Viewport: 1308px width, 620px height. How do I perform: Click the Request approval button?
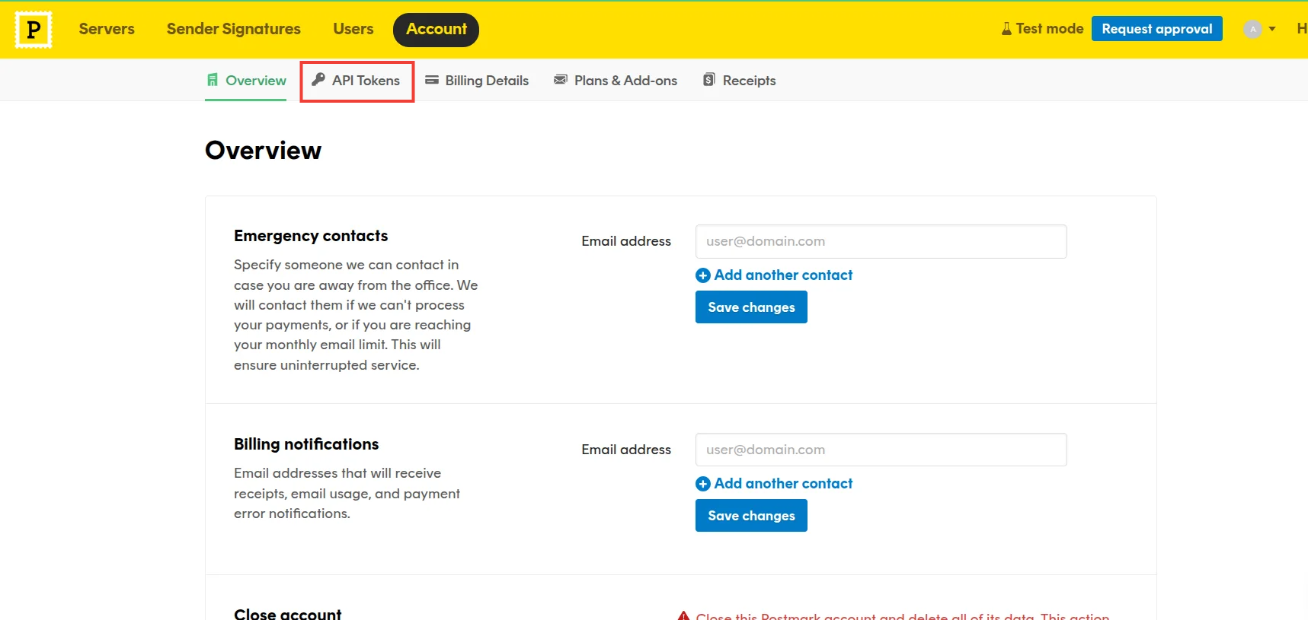[1157, 28]
